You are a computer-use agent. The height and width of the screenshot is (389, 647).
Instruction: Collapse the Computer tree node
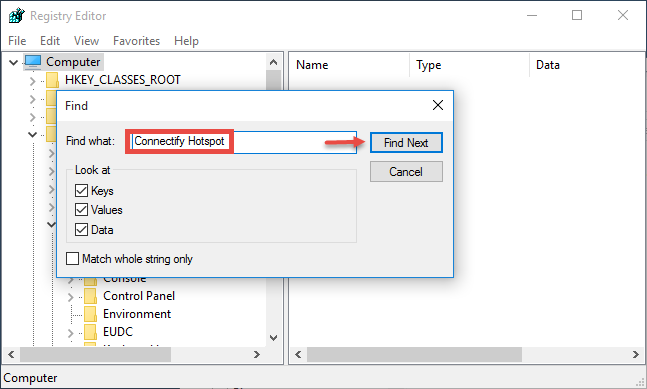click(x=14, y=62)
